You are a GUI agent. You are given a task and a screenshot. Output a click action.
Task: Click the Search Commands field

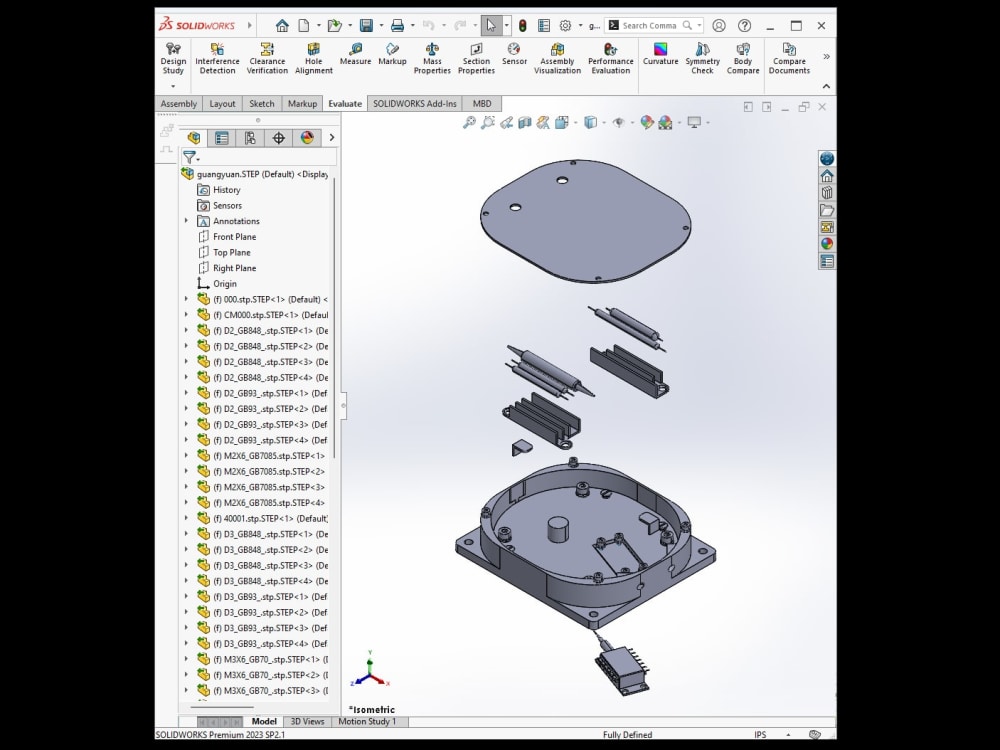[651, 26]
